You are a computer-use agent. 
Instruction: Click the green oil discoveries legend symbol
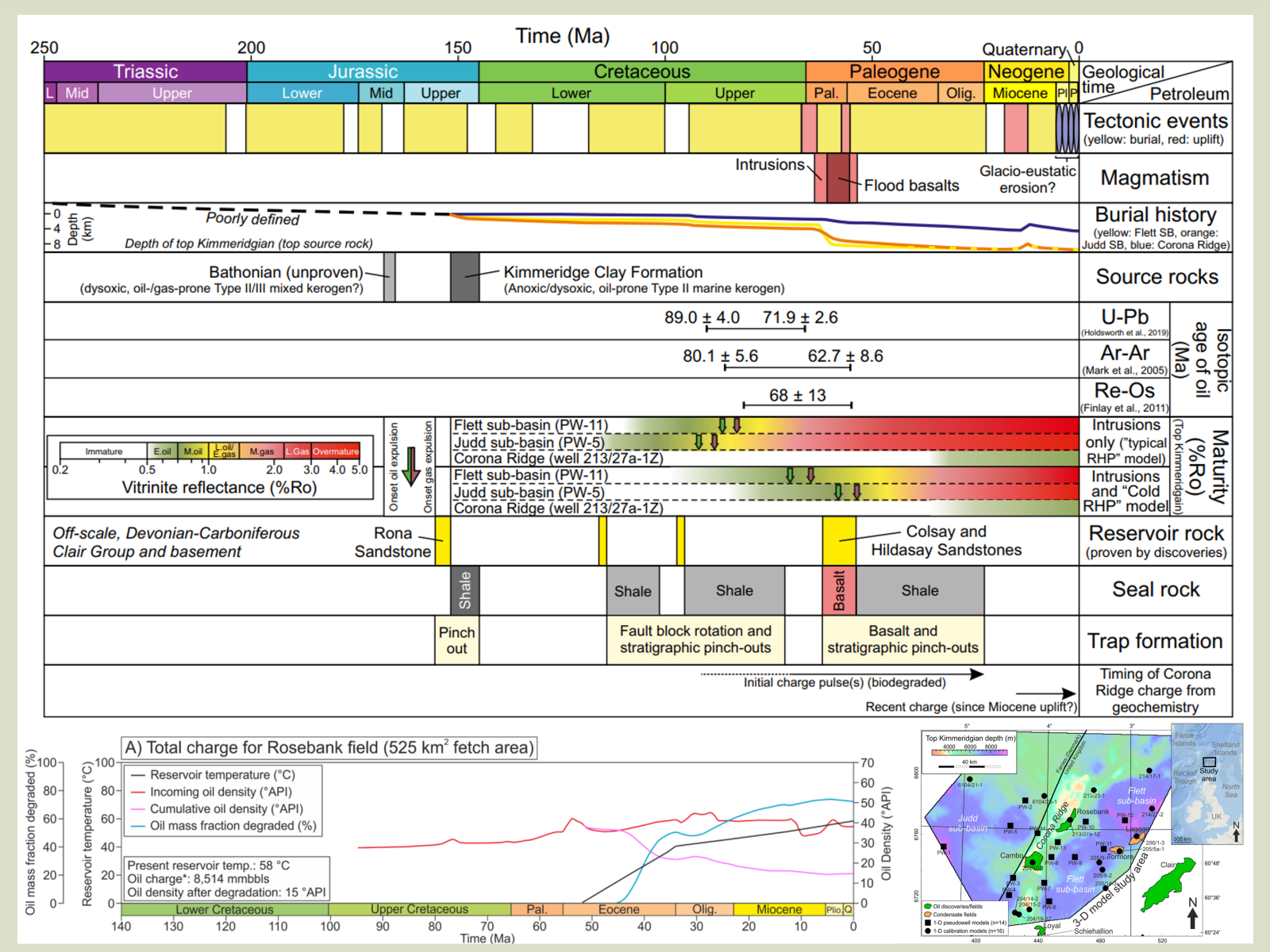click(927, 906)
